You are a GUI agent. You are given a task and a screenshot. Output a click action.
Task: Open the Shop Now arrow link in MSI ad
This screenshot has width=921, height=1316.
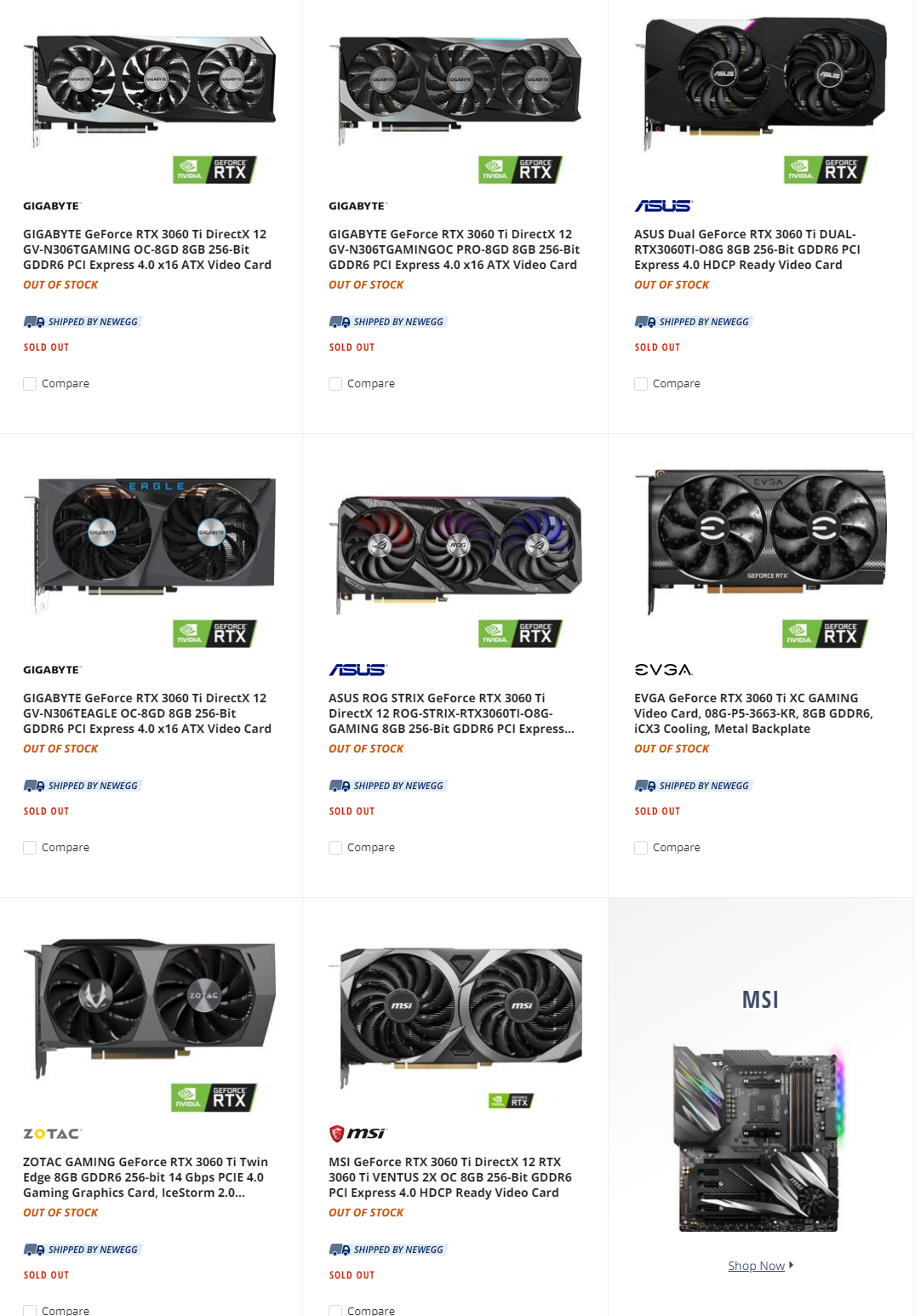click(x=760, y=1266)
